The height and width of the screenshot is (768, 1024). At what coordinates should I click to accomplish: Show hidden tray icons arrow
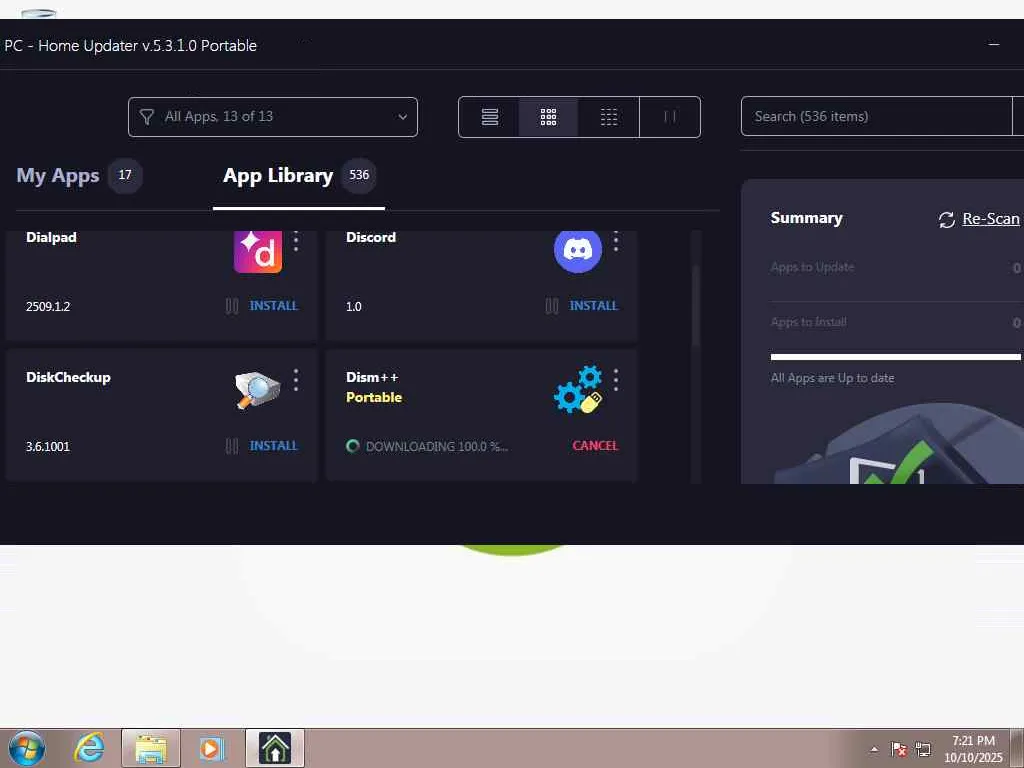tap(874, 749)
